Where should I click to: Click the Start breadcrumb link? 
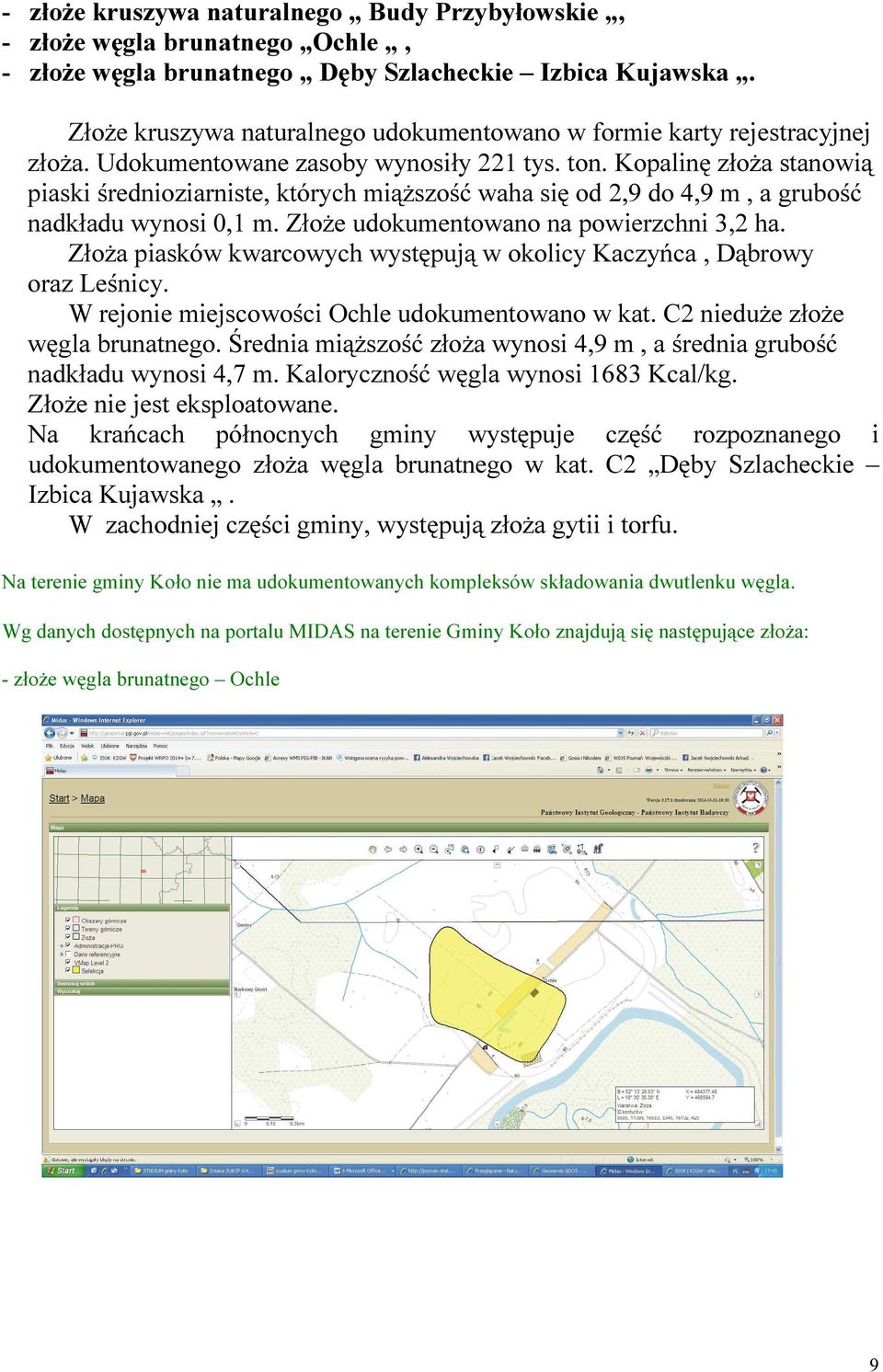[59, 798]
